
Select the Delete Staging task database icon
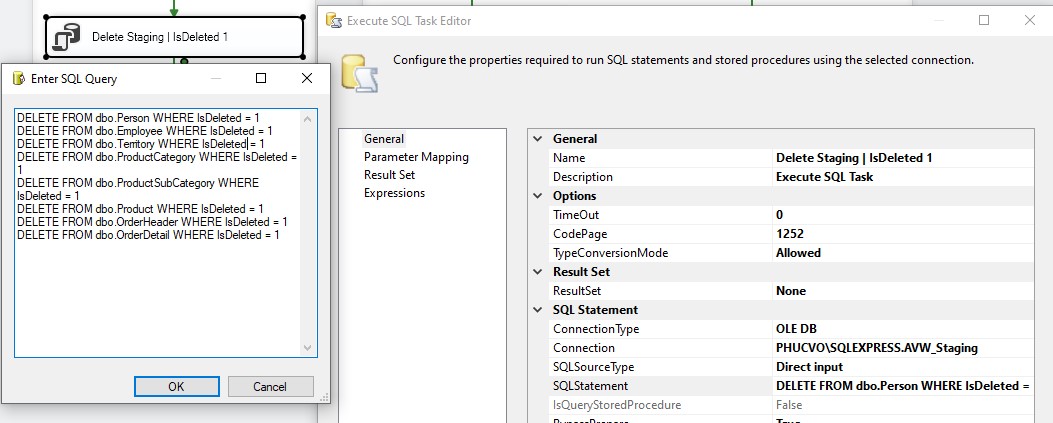point(66,38)
